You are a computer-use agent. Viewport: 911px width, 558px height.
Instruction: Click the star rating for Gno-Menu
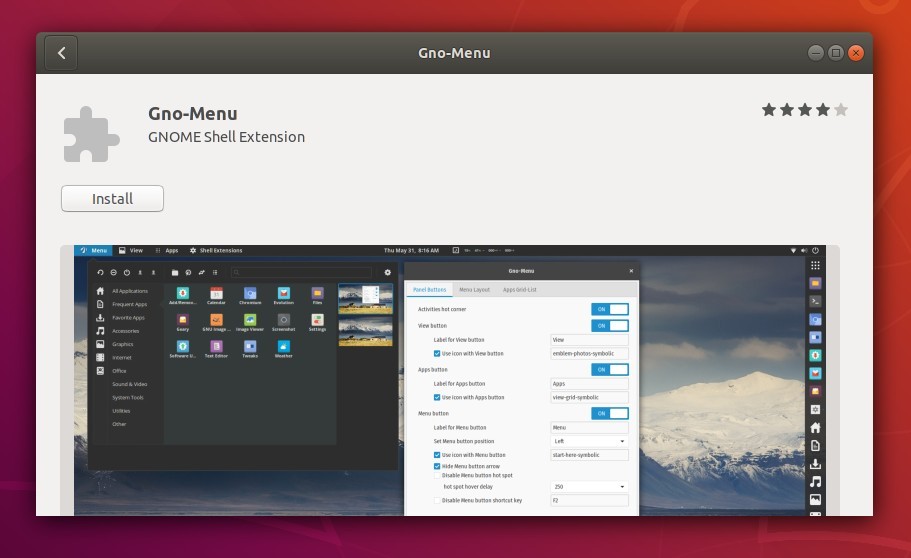[805, 110]
